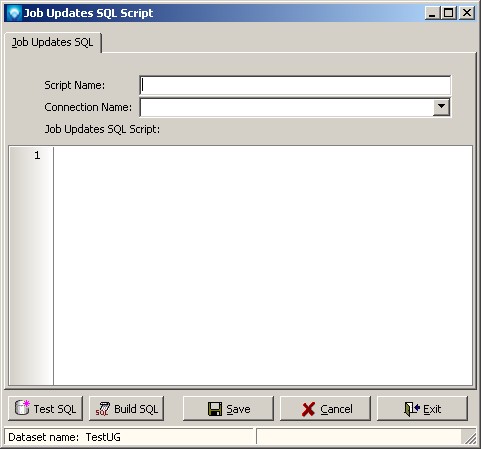The width and height of the screenshot is (481, 449).
Task: Maximize the Job Updates SQL Script window
Action: click(449, 13)
